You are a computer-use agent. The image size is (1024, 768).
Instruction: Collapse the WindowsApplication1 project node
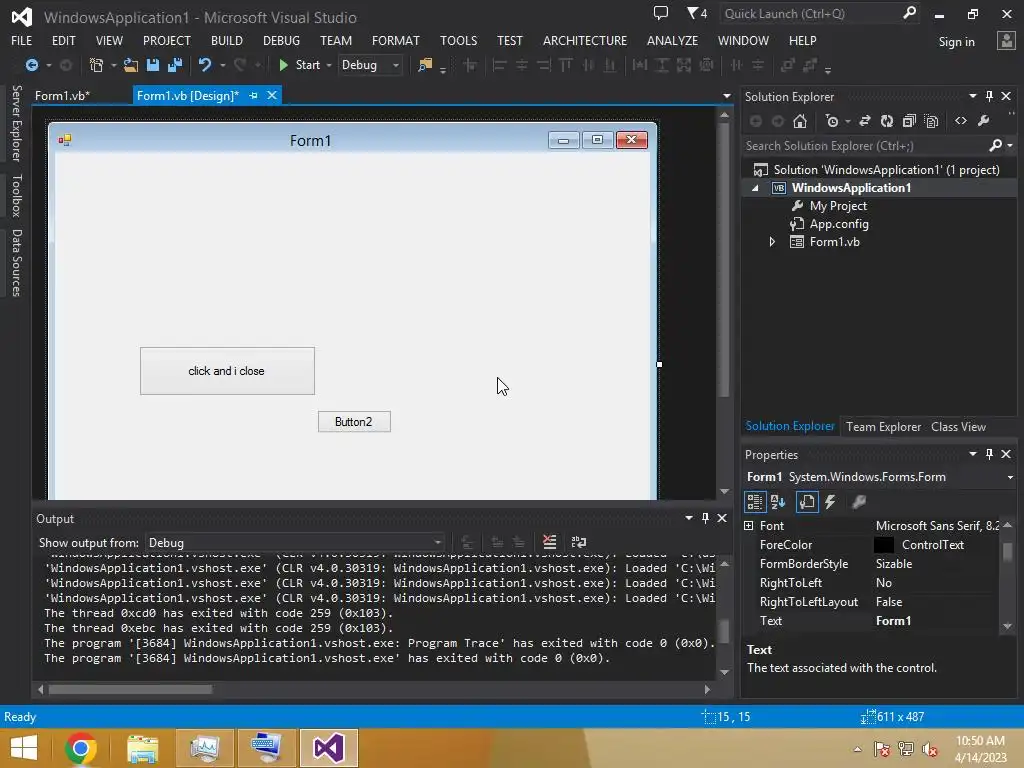(756, 188)
